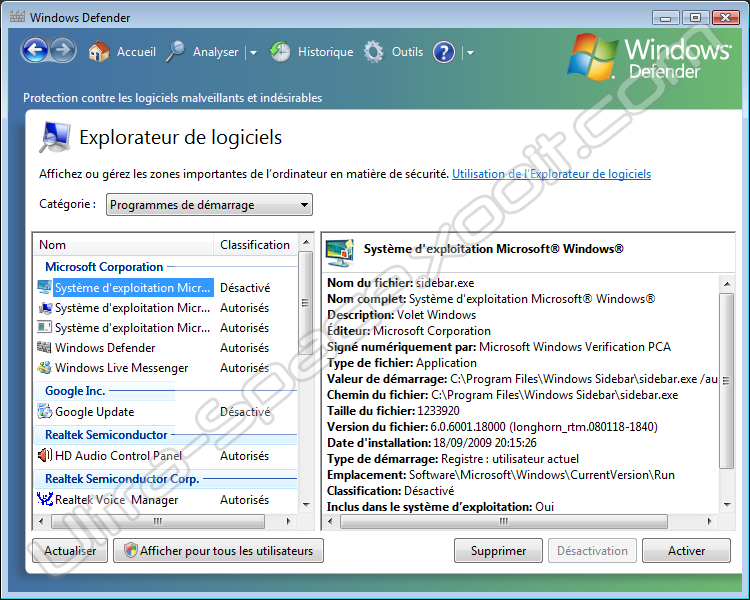This screenshot has height=600, width=750.
Task: Maximize the Windows Defender window
Action: 695,18
